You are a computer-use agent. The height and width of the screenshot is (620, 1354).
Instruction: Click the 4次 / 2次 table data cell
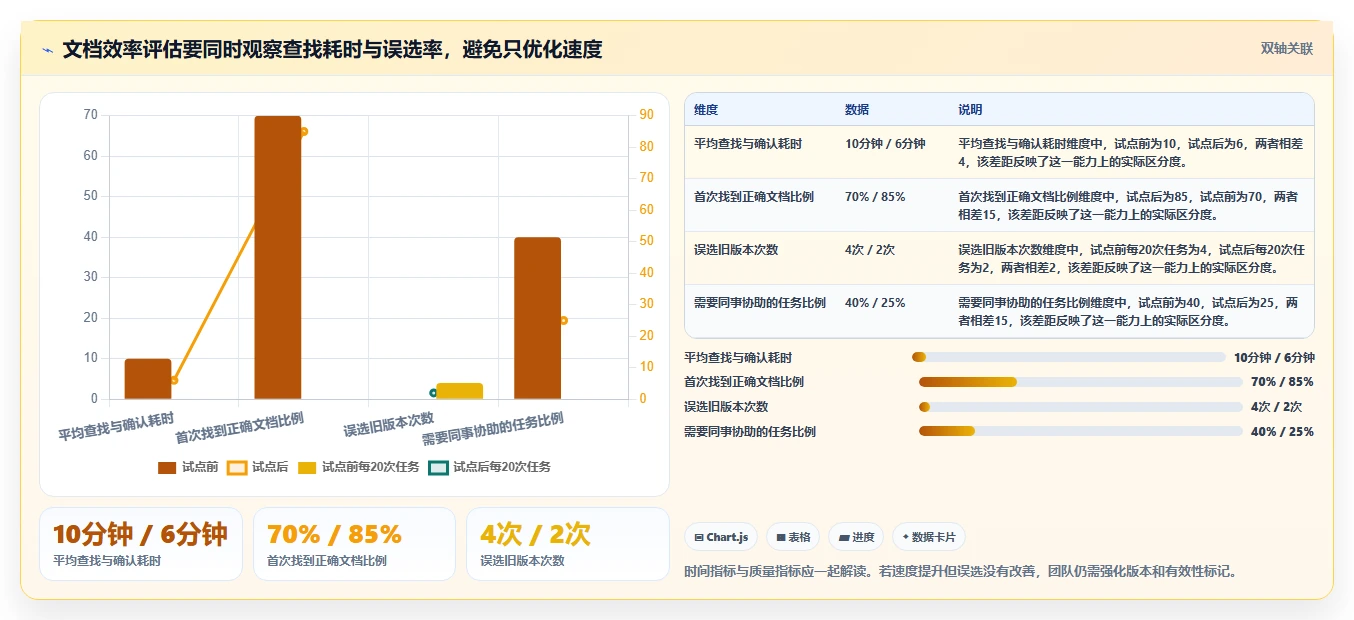(892, 258)
